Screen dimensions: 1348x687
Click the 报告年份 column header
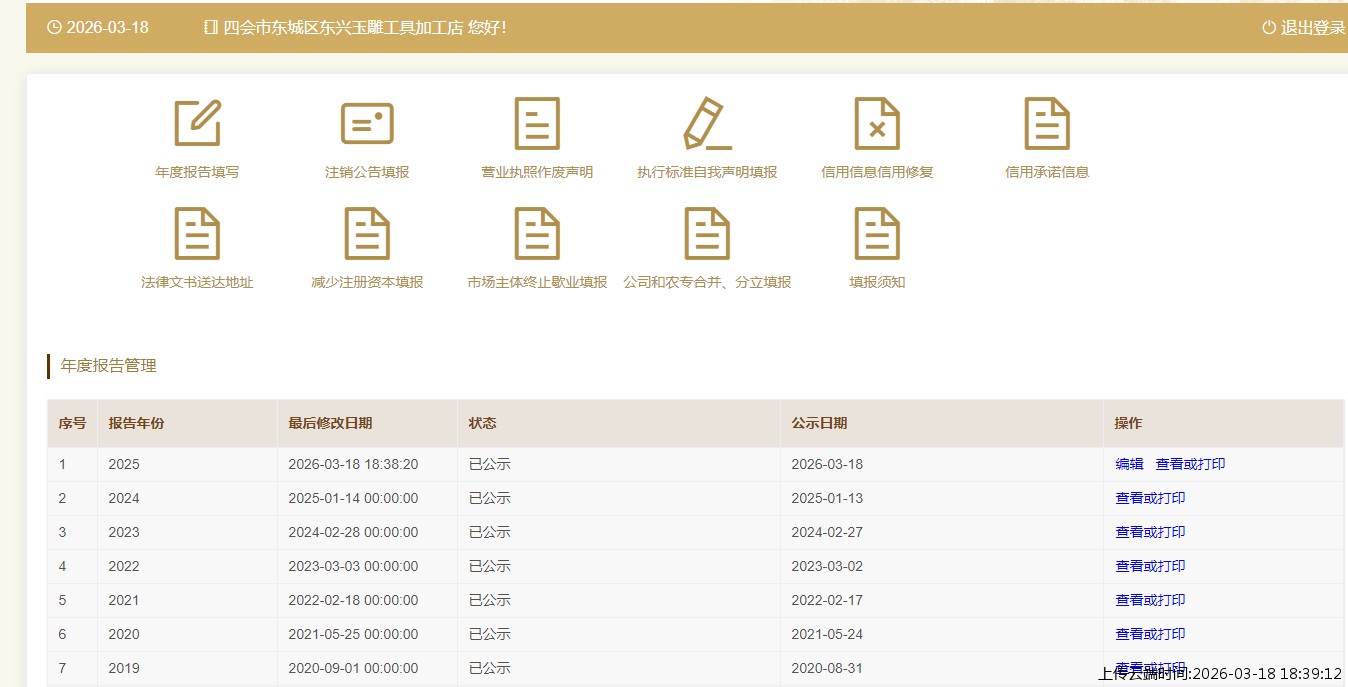tap(137, 423)
